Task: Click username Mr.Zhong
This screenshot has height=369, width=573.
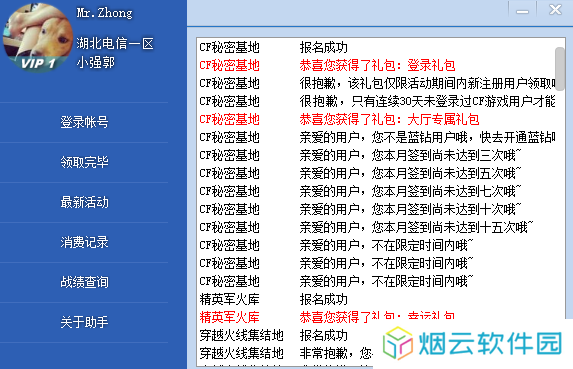Action: pos(105,13)
